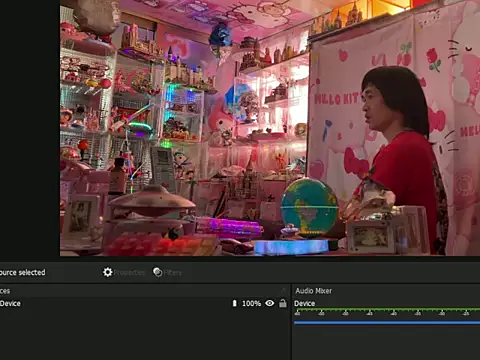The height and width of the screenshot is (360, 480).
Task: Adjust the Device volume slider in Audio Mixer
Action: (x=387, y=322)
